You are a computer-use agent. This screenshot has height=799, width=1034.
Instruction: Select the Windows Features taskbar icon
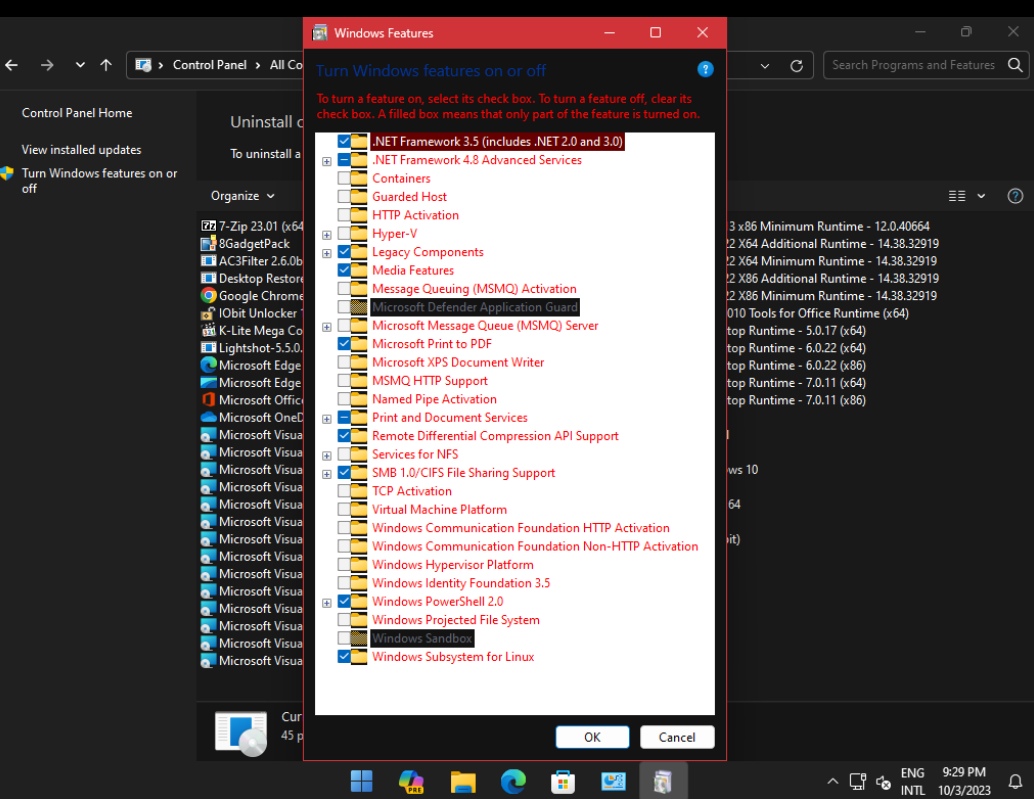coord(663,781)
